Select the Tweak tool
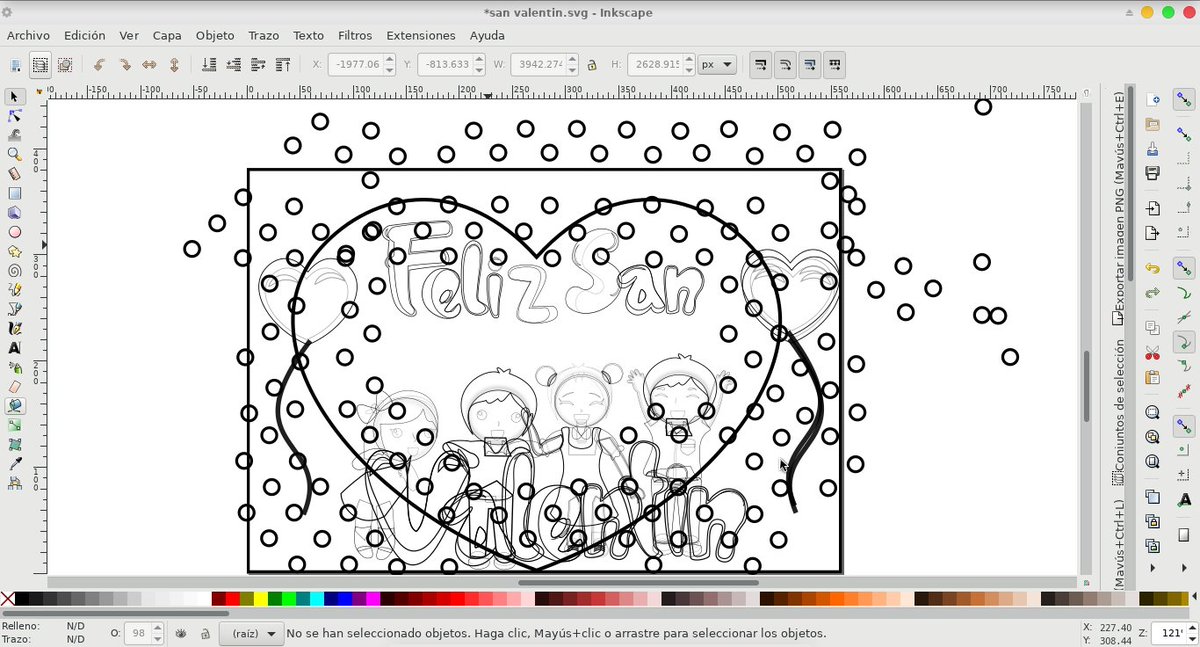Viewport: 1200px width, 647px height. pos(15,135)
